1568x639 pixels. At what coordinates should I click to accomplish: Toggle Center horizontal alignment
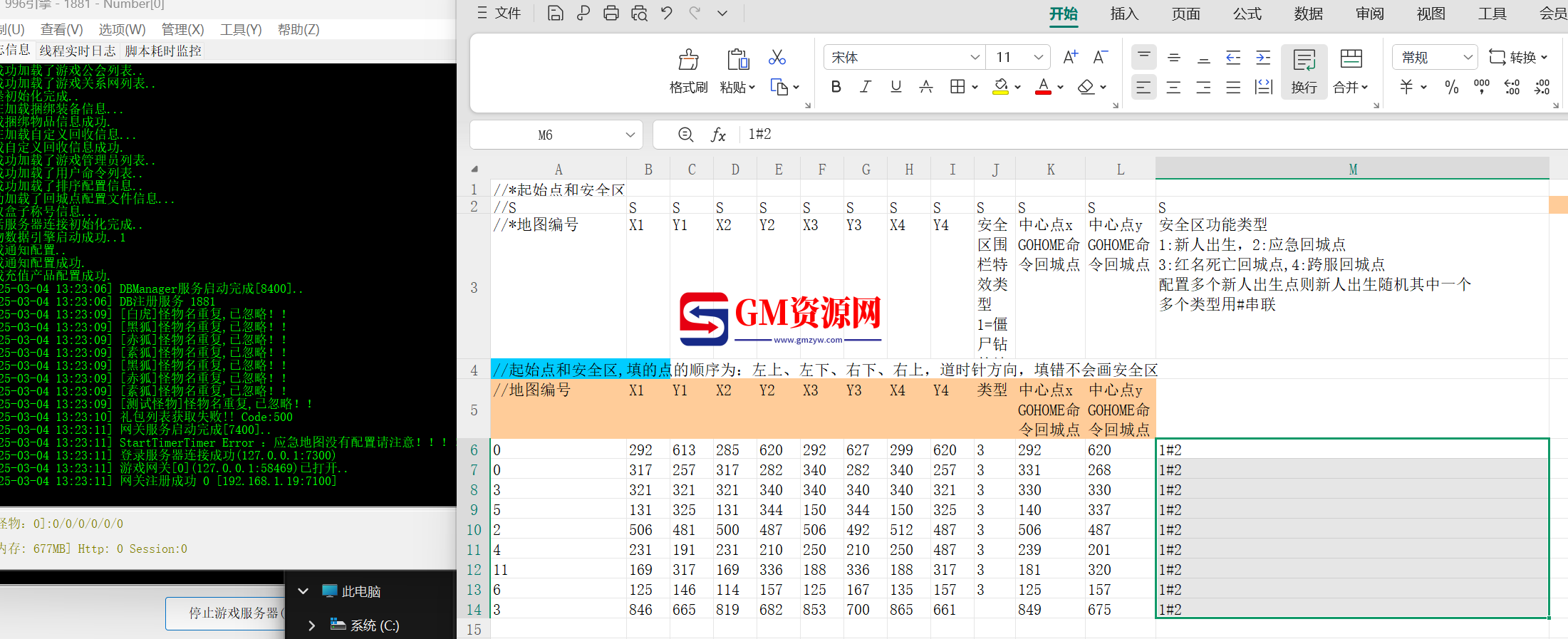point(1174,87)
